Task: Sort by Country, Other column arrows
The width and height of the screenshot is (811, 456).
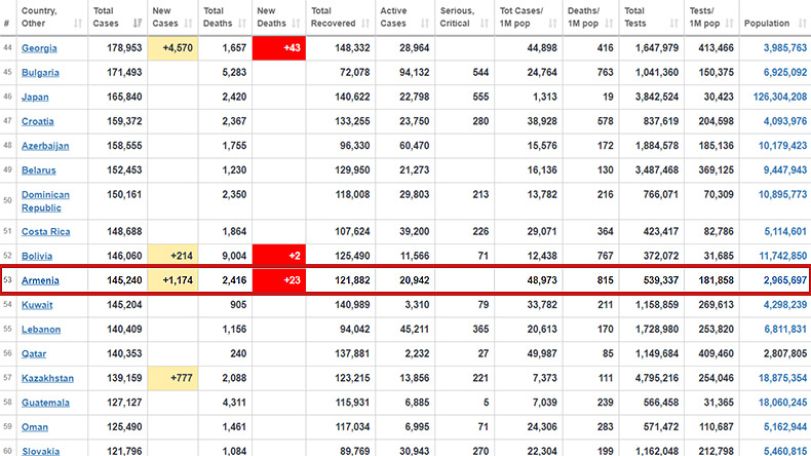Action: click(78, 23)
